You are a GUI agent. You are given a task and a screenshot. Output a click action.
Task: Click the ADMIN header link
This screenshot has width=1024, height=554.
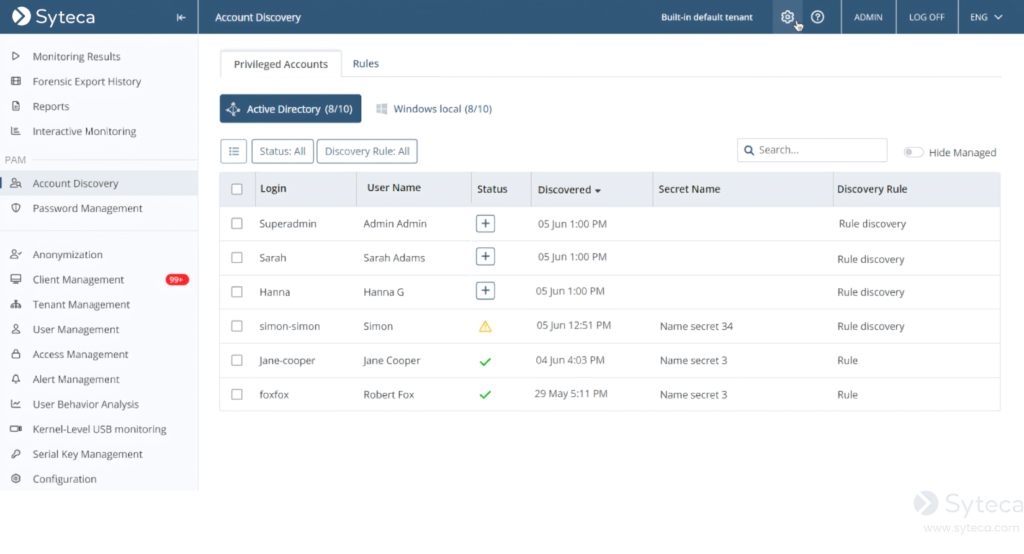[x=868, y=17]
